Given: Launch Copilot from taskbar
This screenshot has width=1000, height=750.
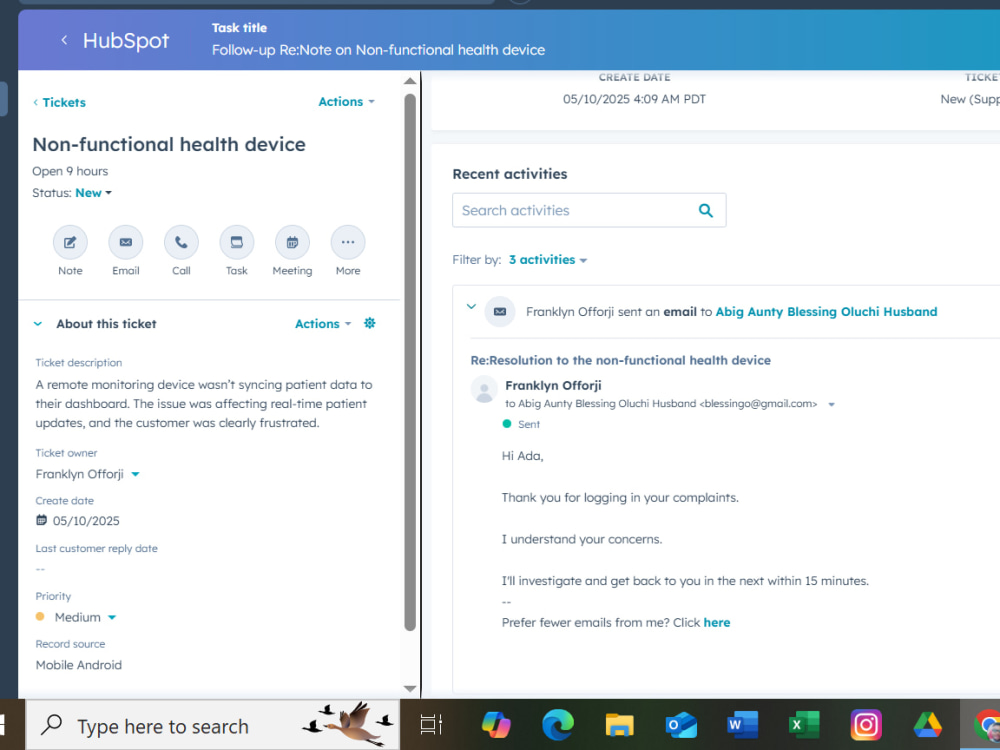Looking at the screenshot, I should coord(496,725).
